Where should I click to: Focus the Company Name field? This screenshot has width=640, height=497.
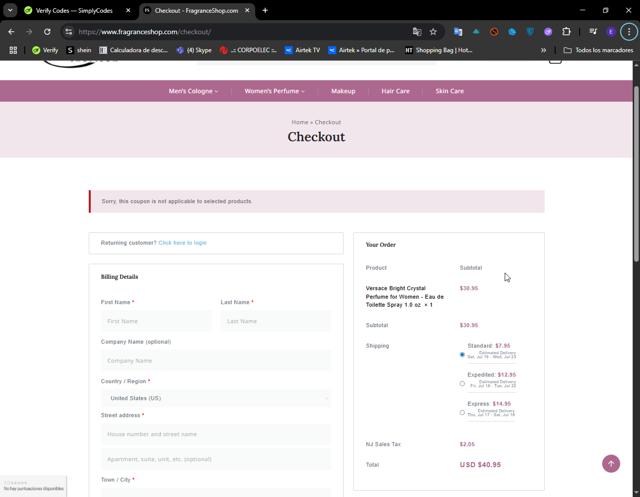click(x=216, y=361)
